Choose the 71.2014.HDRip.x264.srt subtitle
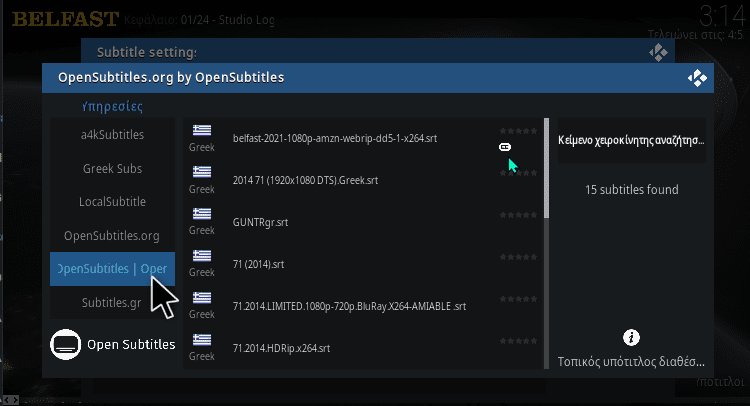Screen dimensions: 750x406 363,348
